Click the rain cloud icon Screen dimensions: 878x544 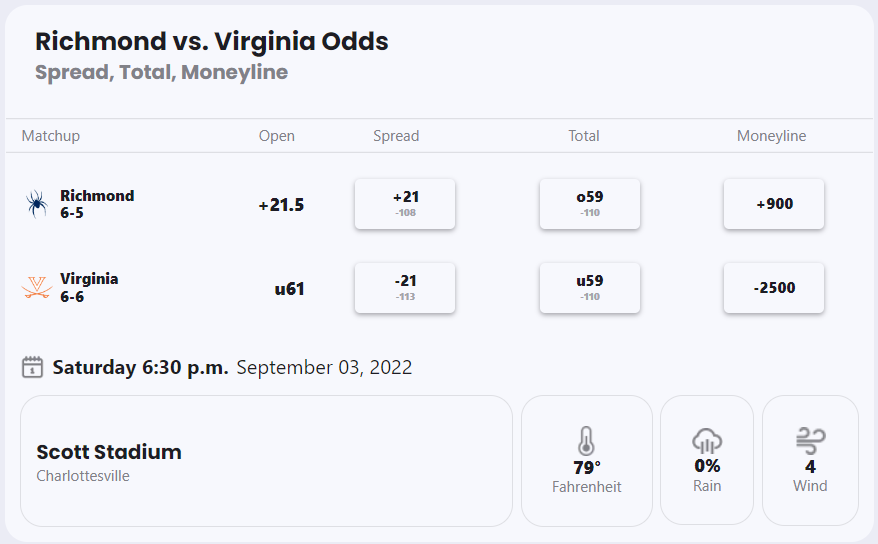coord(707,441)
